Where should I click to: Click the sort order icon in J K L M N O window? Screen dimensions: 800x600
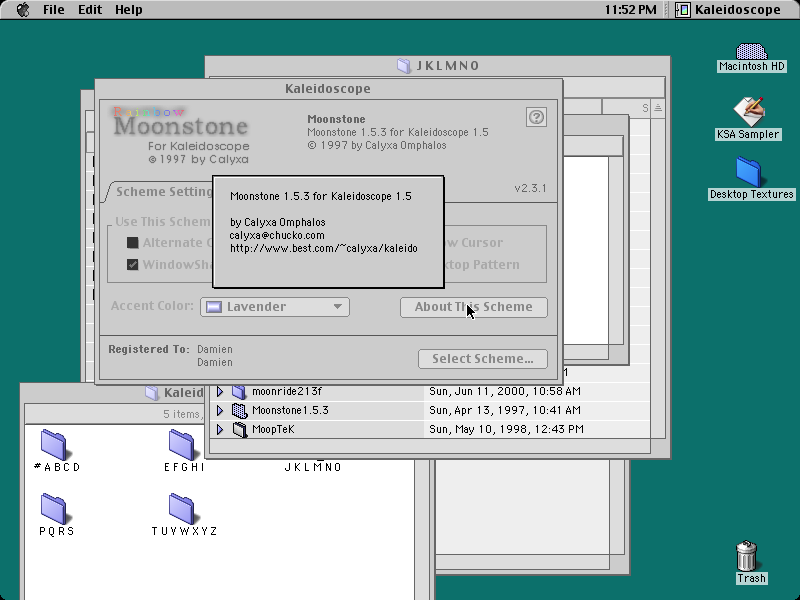click(658, 108)
